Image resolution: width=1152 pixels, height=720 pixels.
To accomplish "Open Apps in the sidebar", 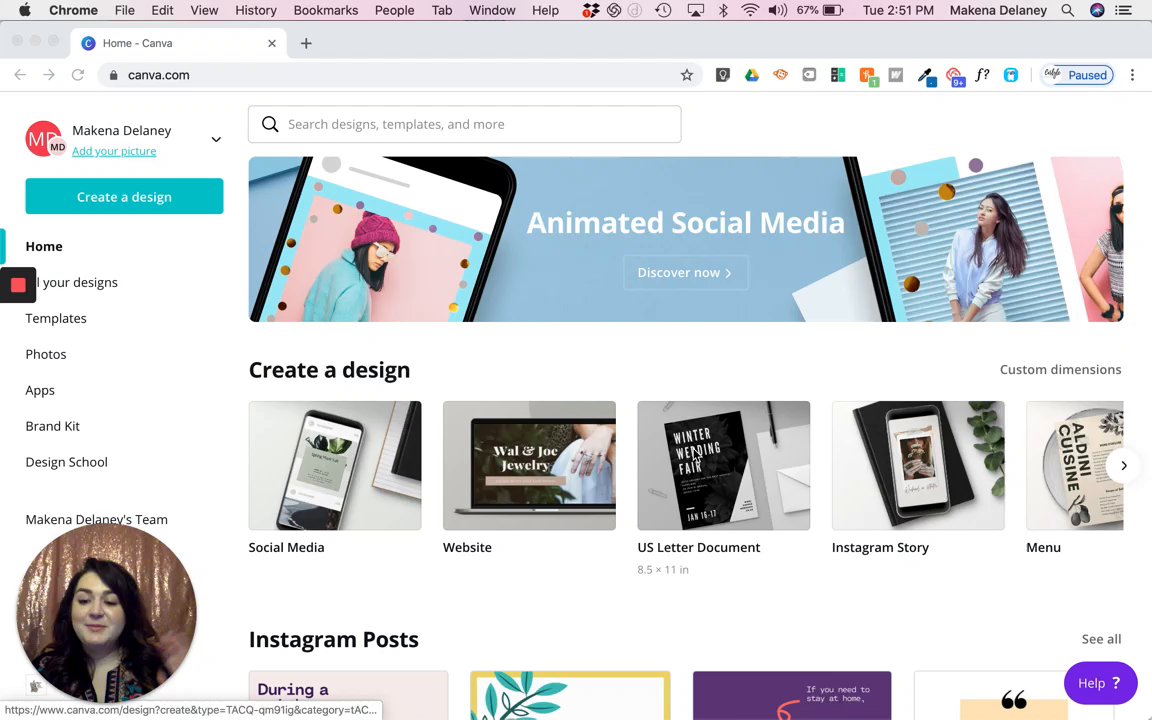I will coord(40,390).
